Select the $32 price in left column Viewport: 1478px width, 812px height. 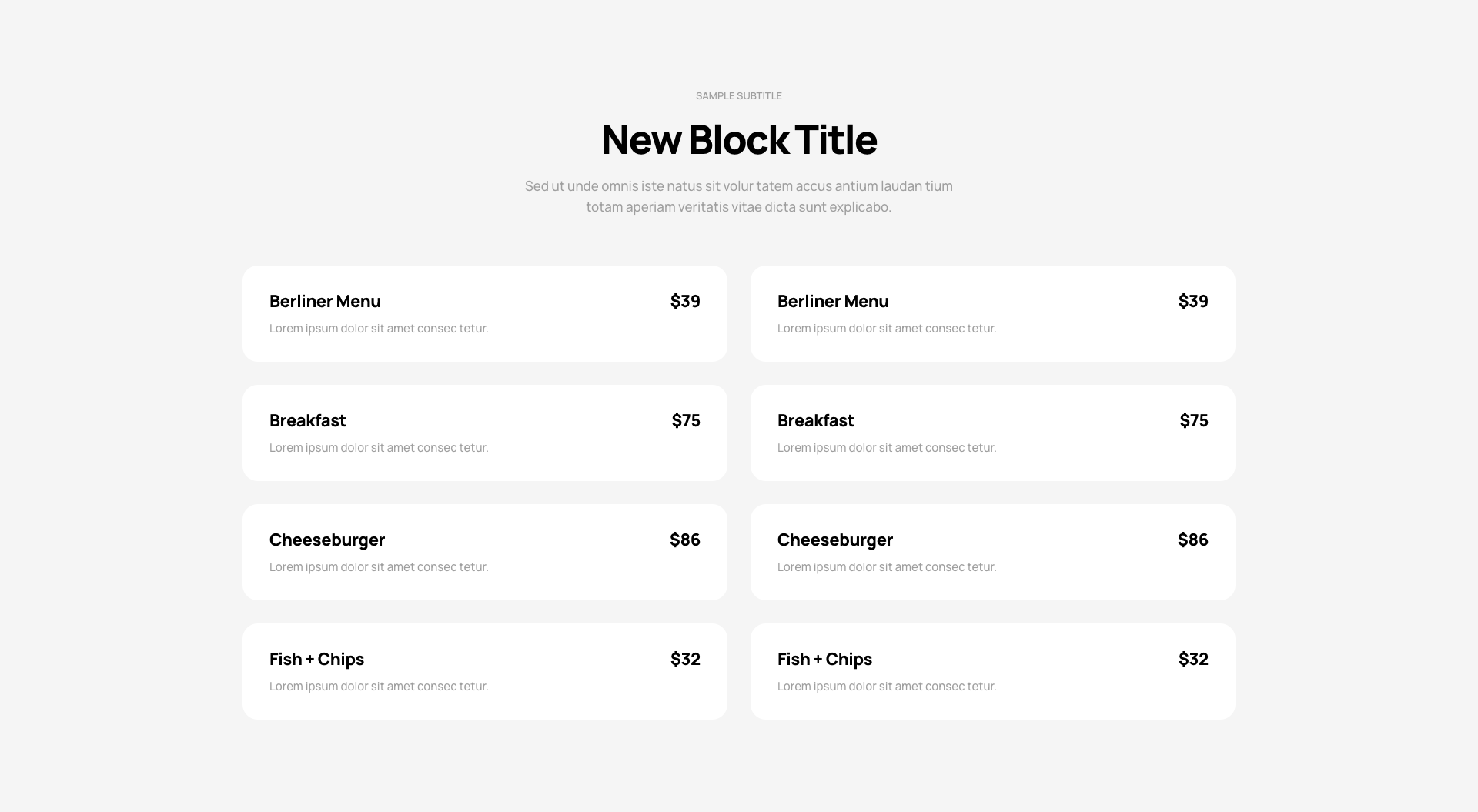(x=685, y=659)
